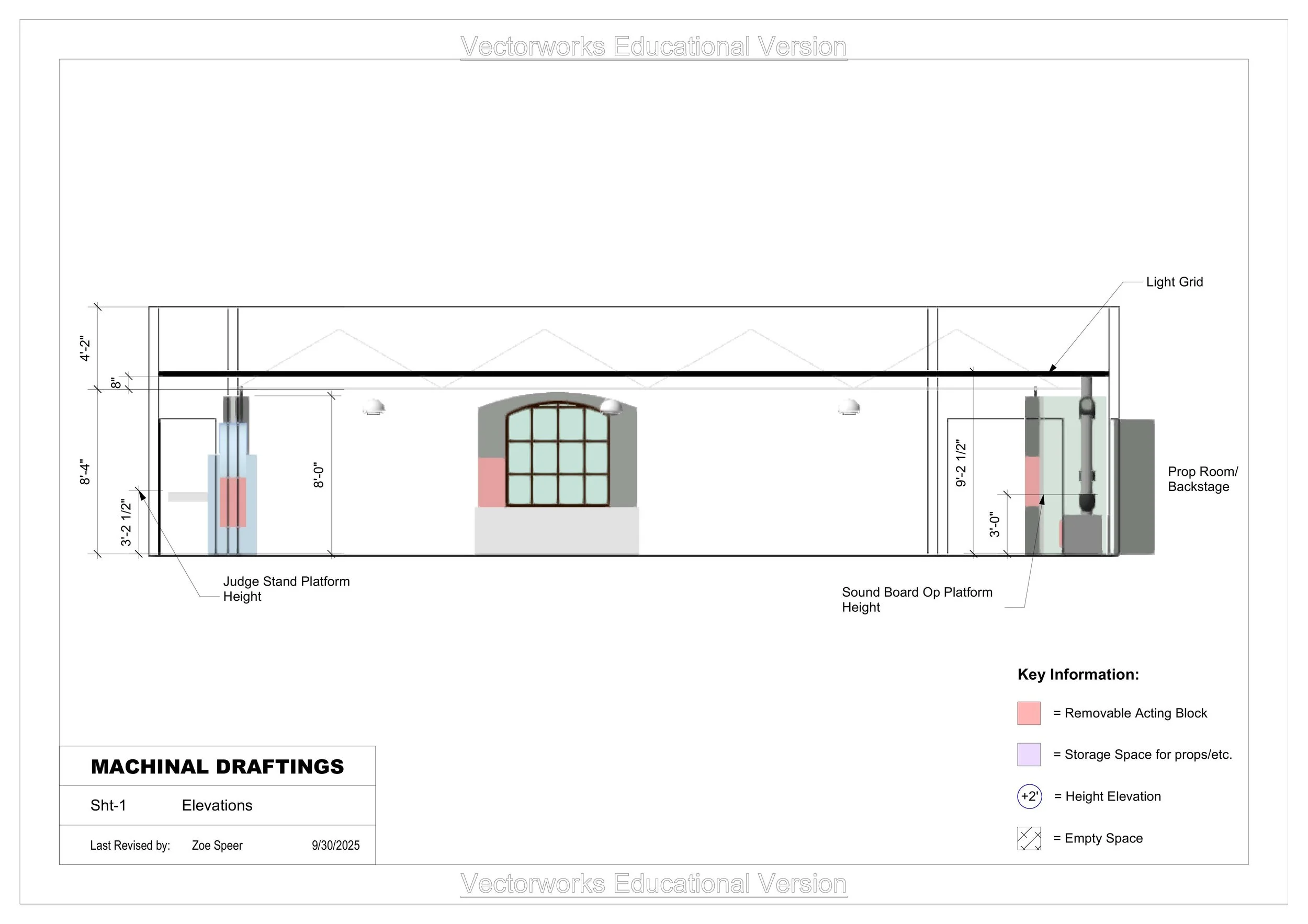This screenshot has height=924, width=1308.
Task: Click the 9/30/2025 revision date
Action: tap(335, 846)
